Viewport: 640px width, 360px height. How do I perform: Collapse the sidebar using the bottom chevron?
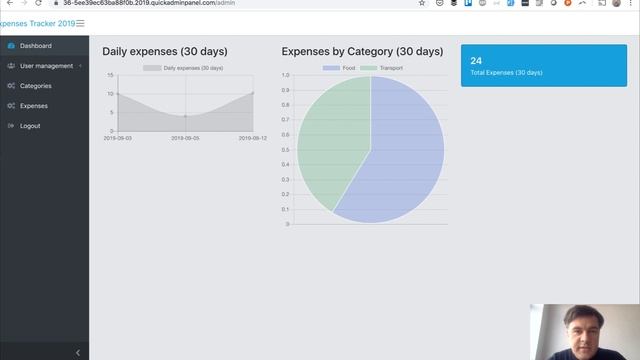(78, 352)
